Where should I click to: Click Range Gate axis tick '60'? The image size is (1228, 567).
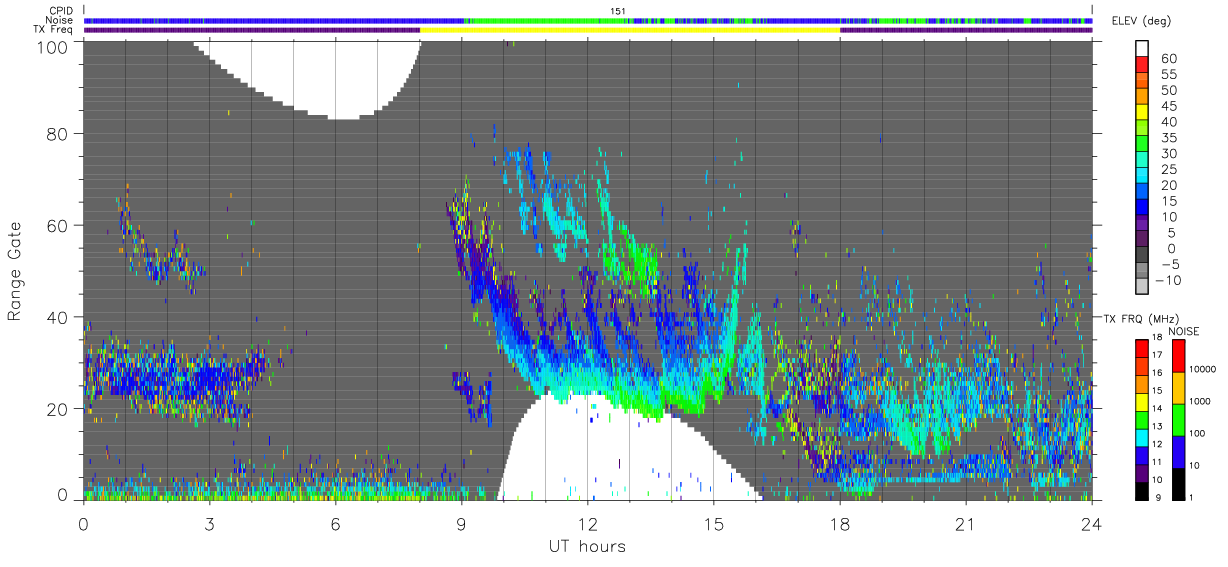point(59,226)
